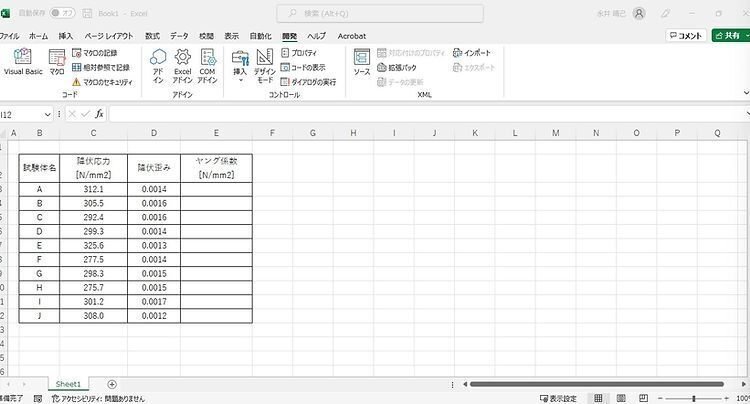Click the zoom slider handle
The height and width of the screenshot is (404, 750).
point(694,398)
